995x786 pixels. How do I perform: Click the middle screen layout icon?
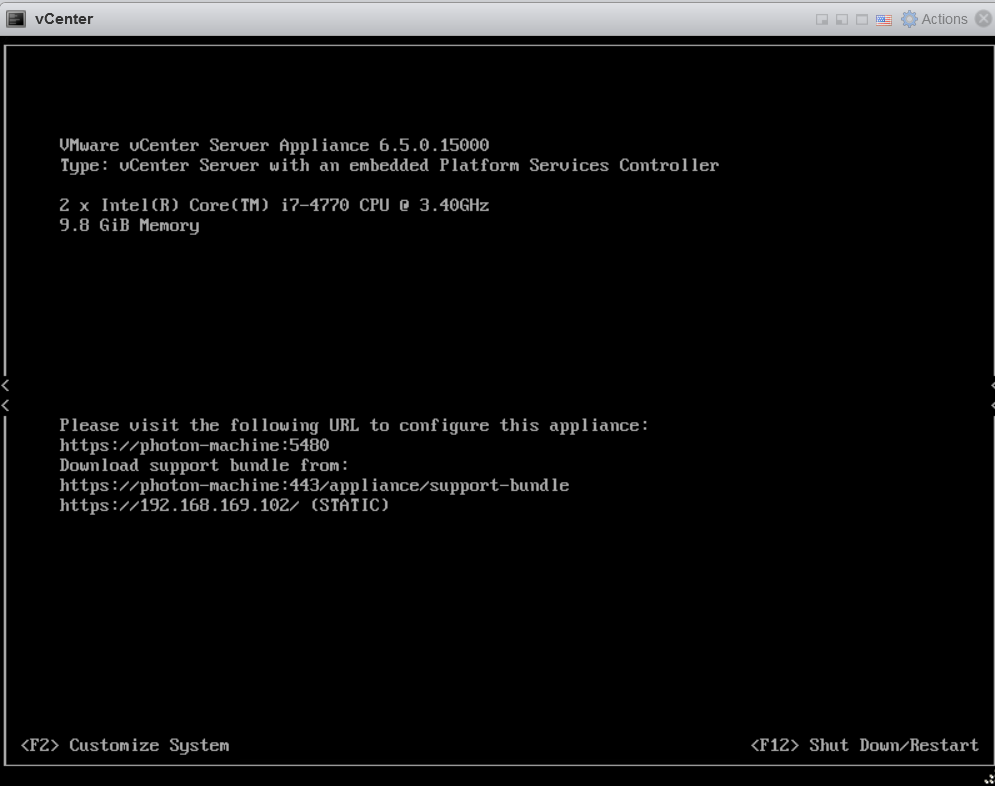(841, 19)
